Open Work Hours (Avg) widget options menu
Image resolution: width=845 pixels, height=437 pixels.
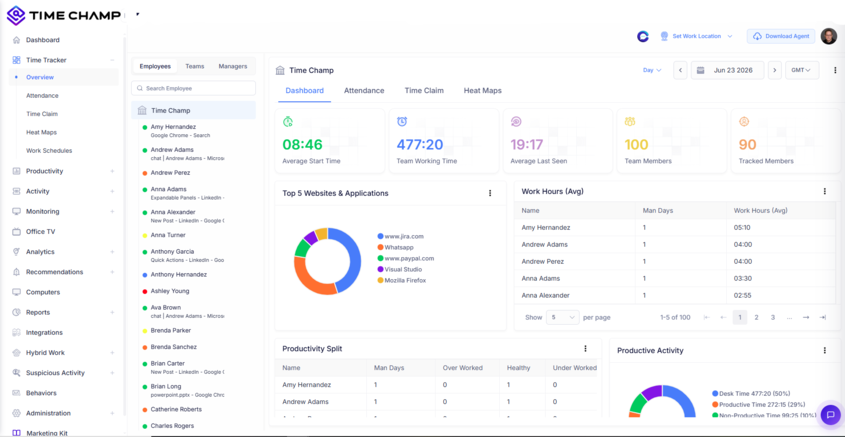tap(825, 191)
